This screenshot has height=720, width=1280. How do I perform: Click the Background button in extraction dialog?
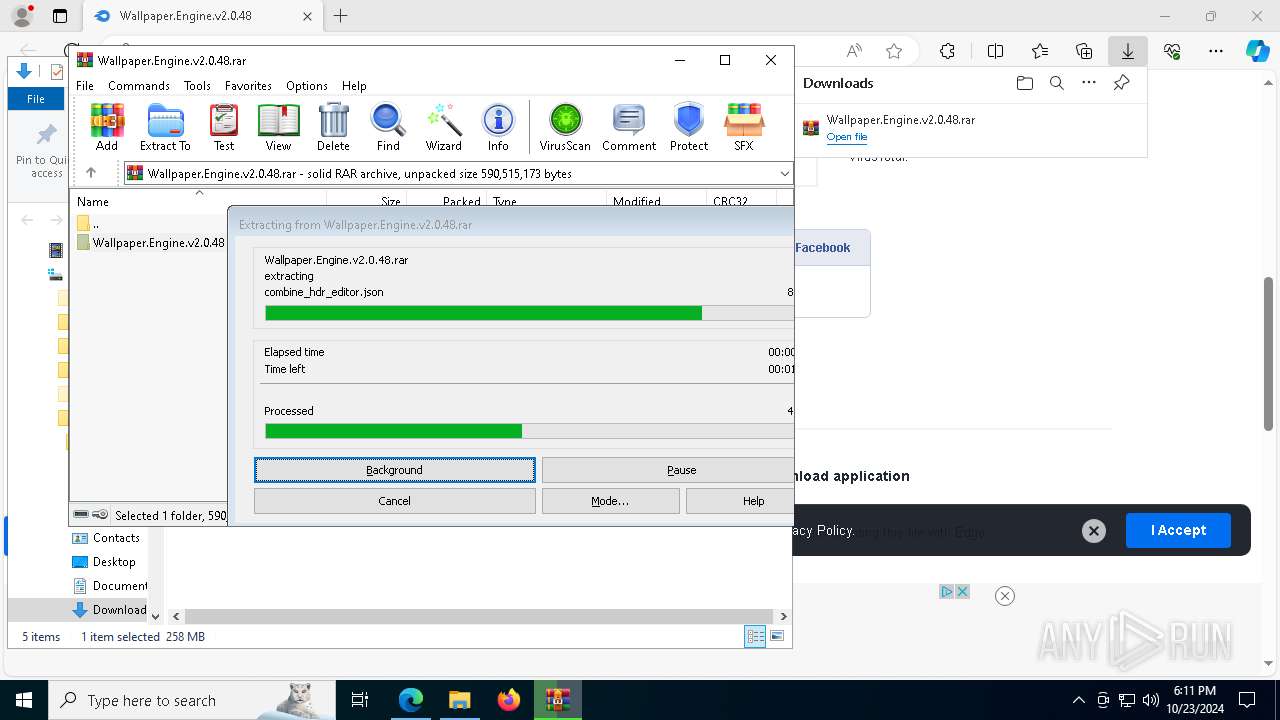point(395,470)
